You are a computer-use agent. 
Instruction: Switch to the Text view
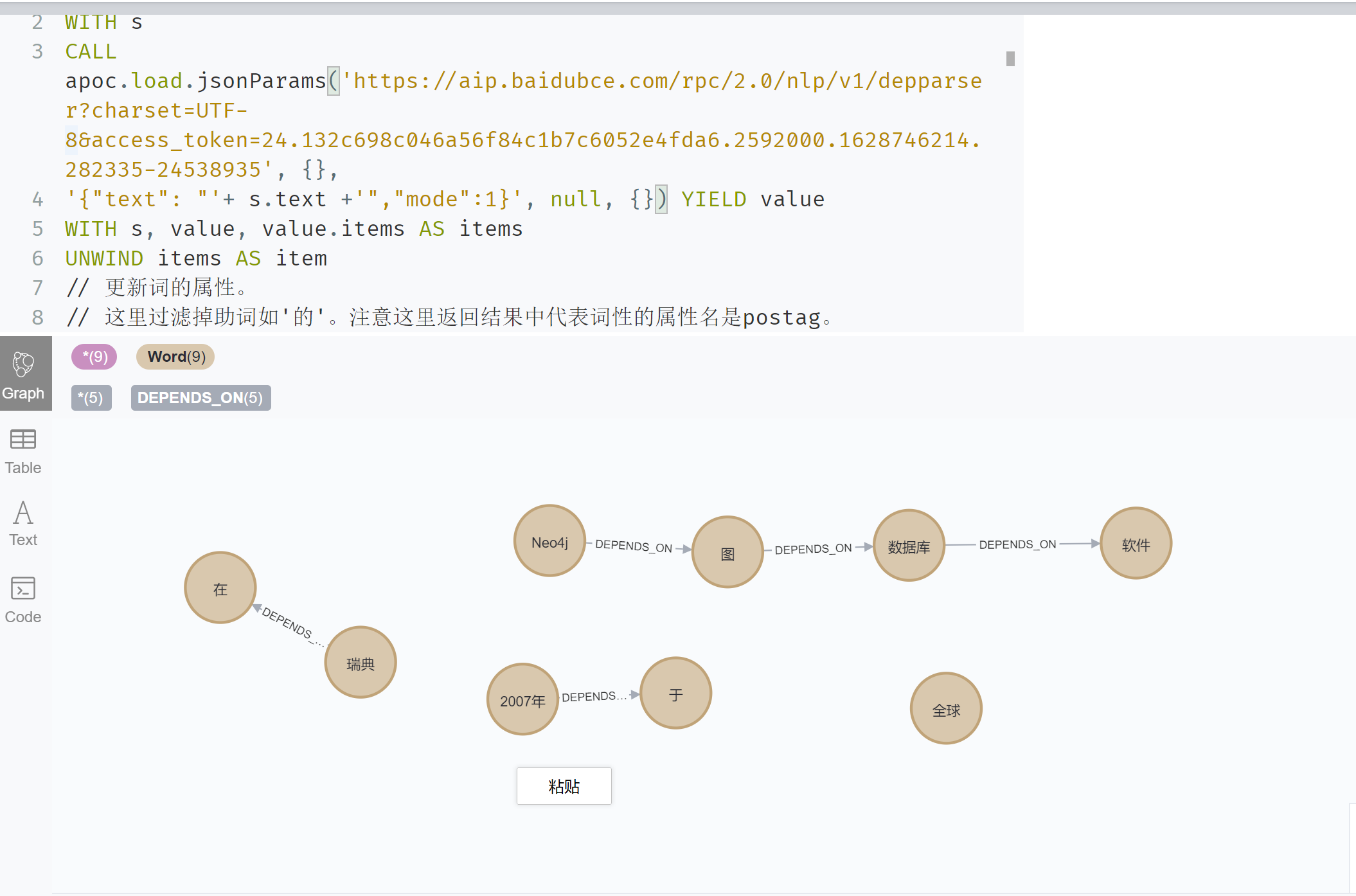pos(23,522)
